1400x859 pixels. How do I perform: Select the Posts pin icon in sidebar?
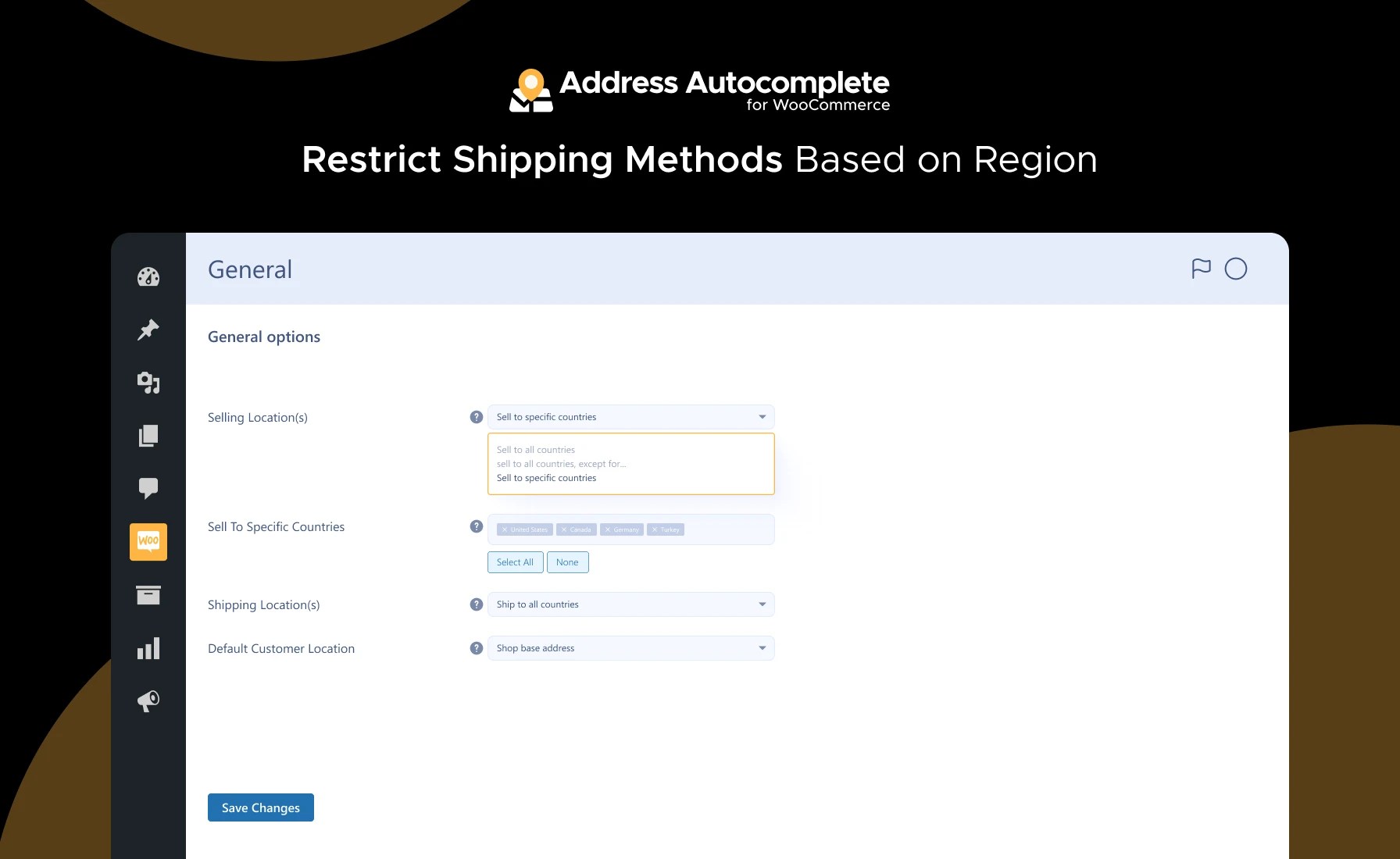(x=148, y=330)
